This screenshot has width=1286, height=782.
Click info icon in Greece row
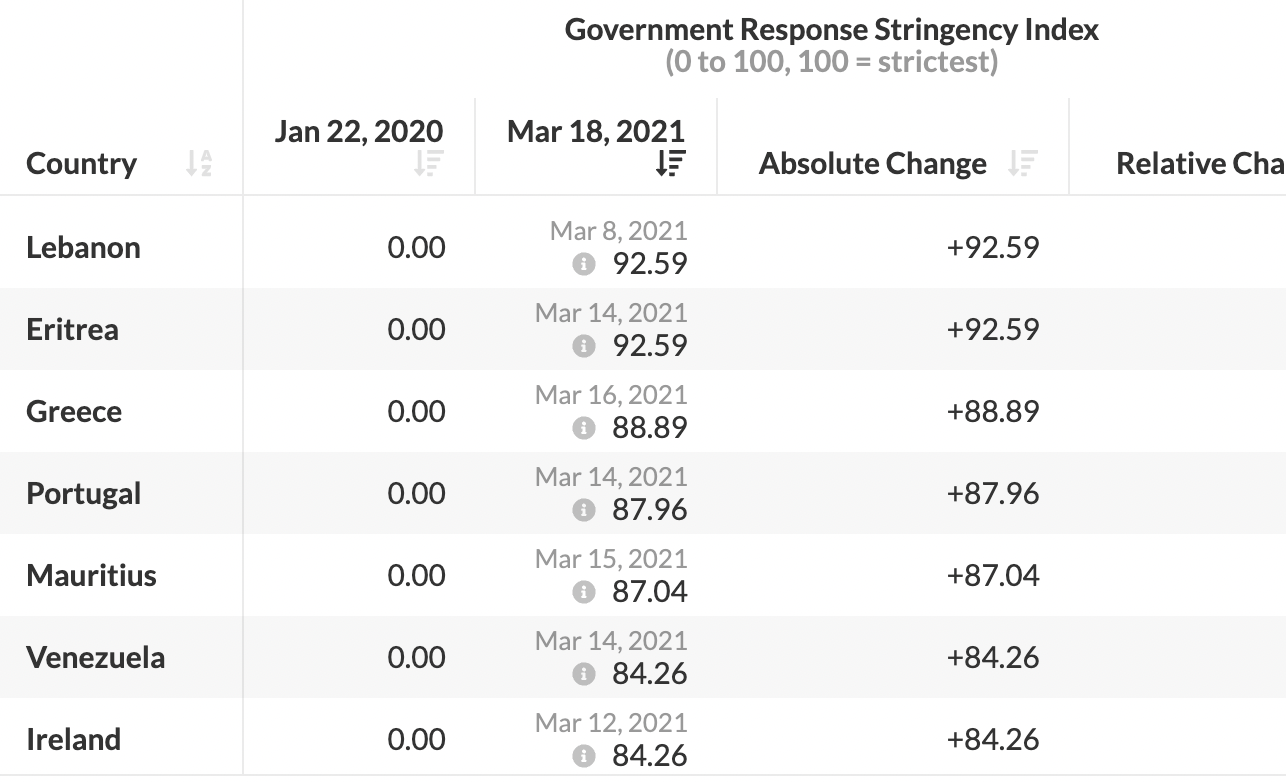click(583, 428)
